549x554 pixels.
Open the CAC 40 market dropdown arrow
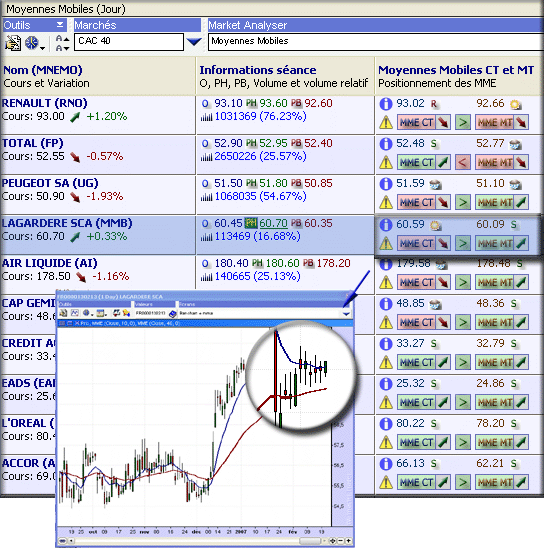click(x=194, y=42)
